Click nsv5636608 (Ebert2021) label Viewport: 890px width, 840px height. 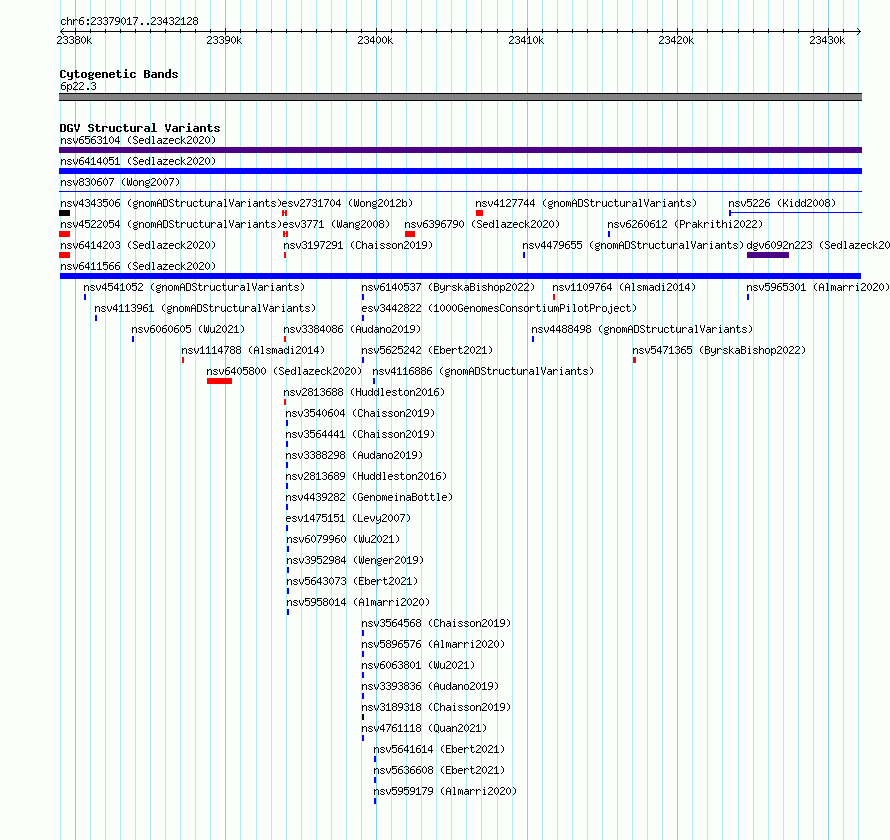439,770
